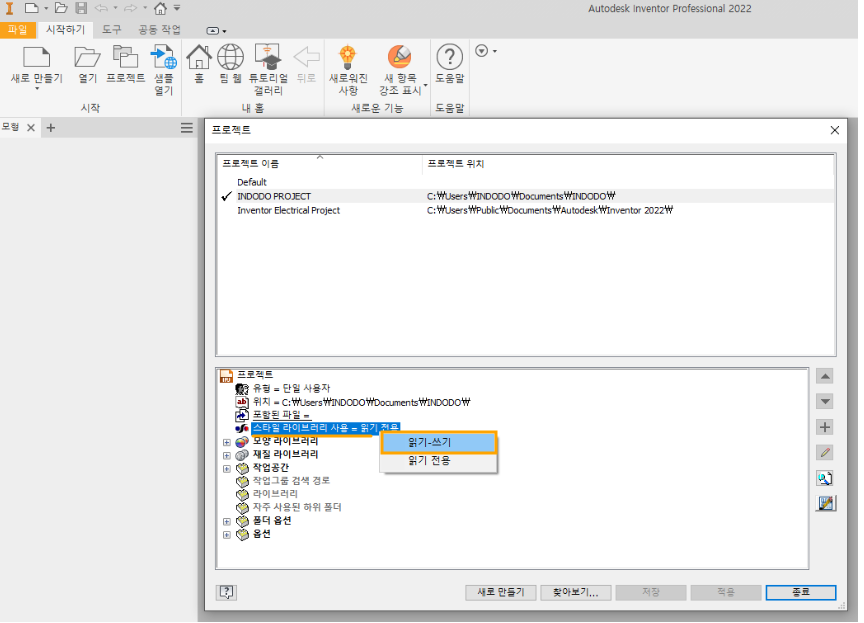The width and height of the screenshot is (864, 623).
Task: Click the Redo arrow in quick access toolbar
Action: [131, 8]
